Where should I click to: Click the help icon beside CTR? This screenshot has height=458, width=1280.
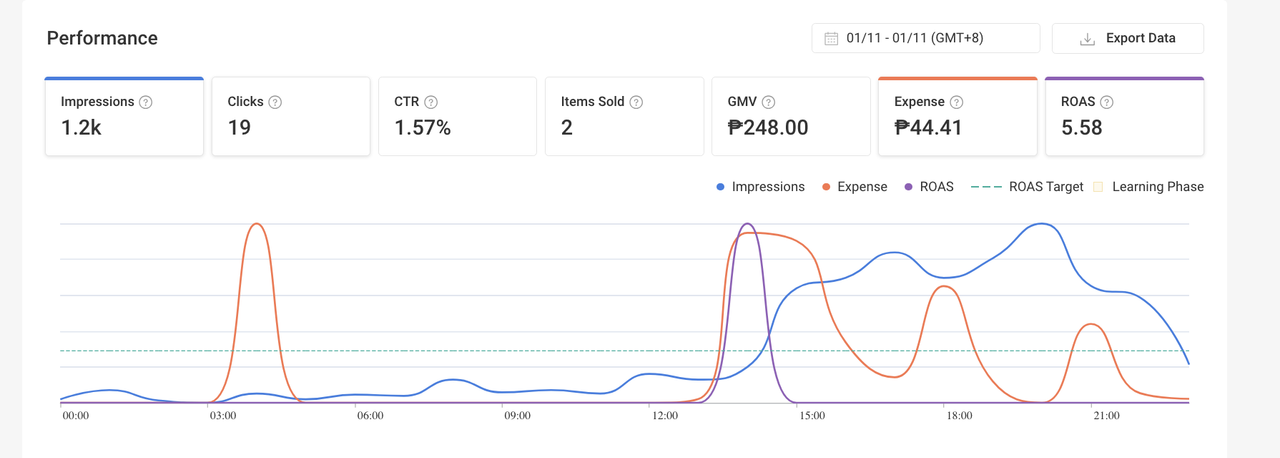431,102
